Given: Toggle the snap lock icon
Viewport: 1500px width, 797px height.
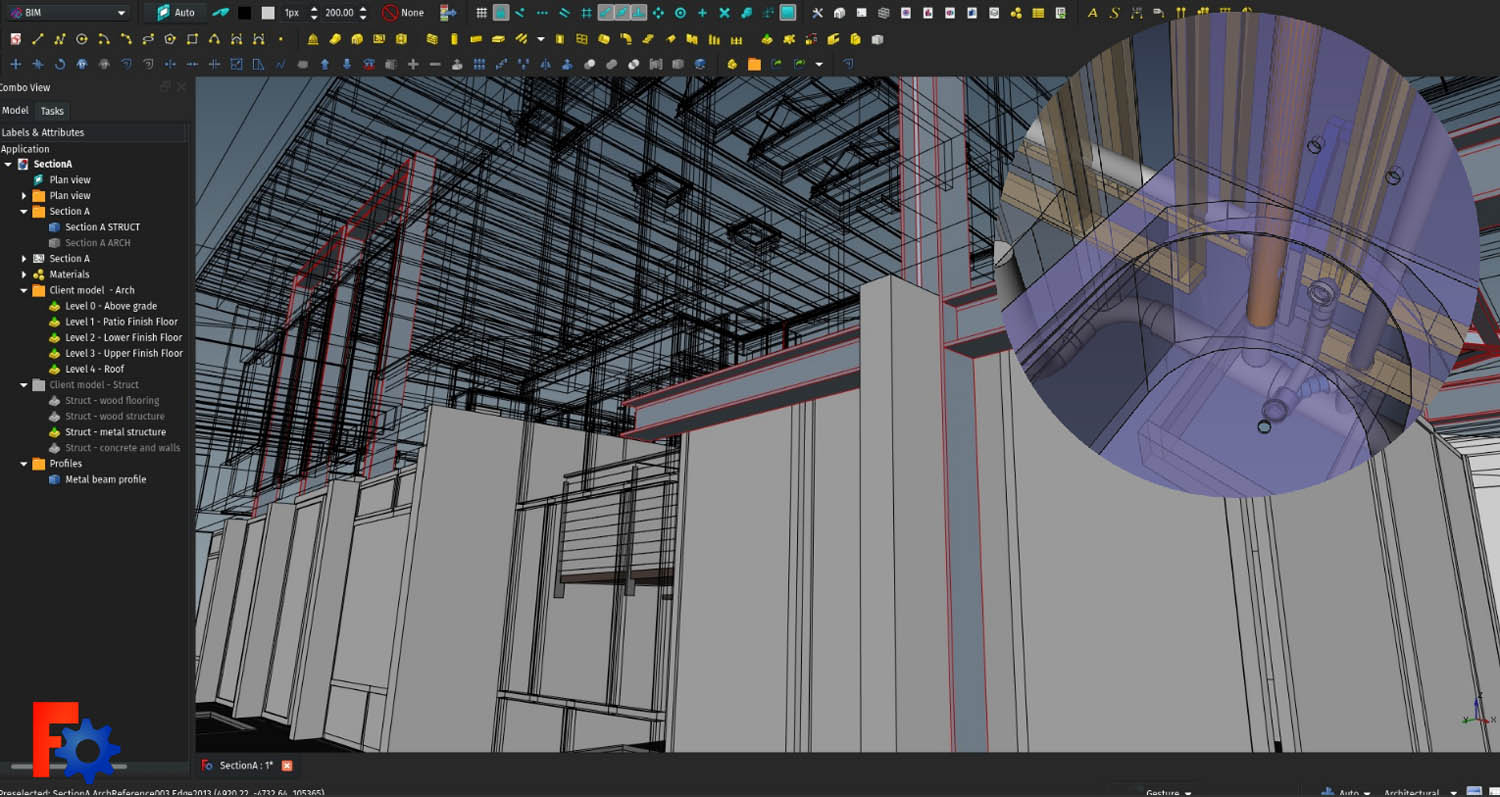Looking at the screenshot, I should pyautogui.click(x=501, y=13).
